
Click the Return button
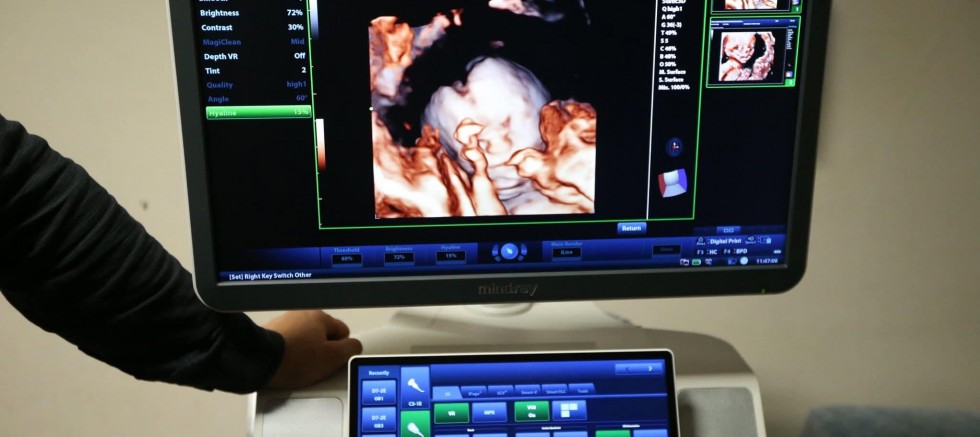(x=631, y=228)
